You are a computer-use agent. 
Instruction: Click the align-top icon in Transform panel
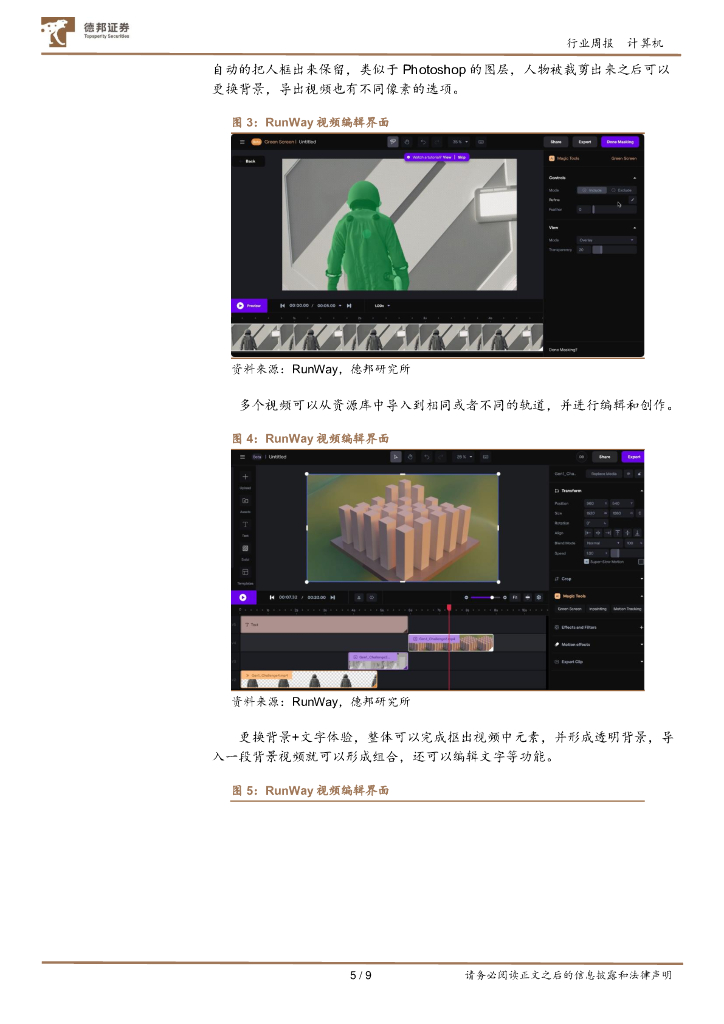[618, 533]
